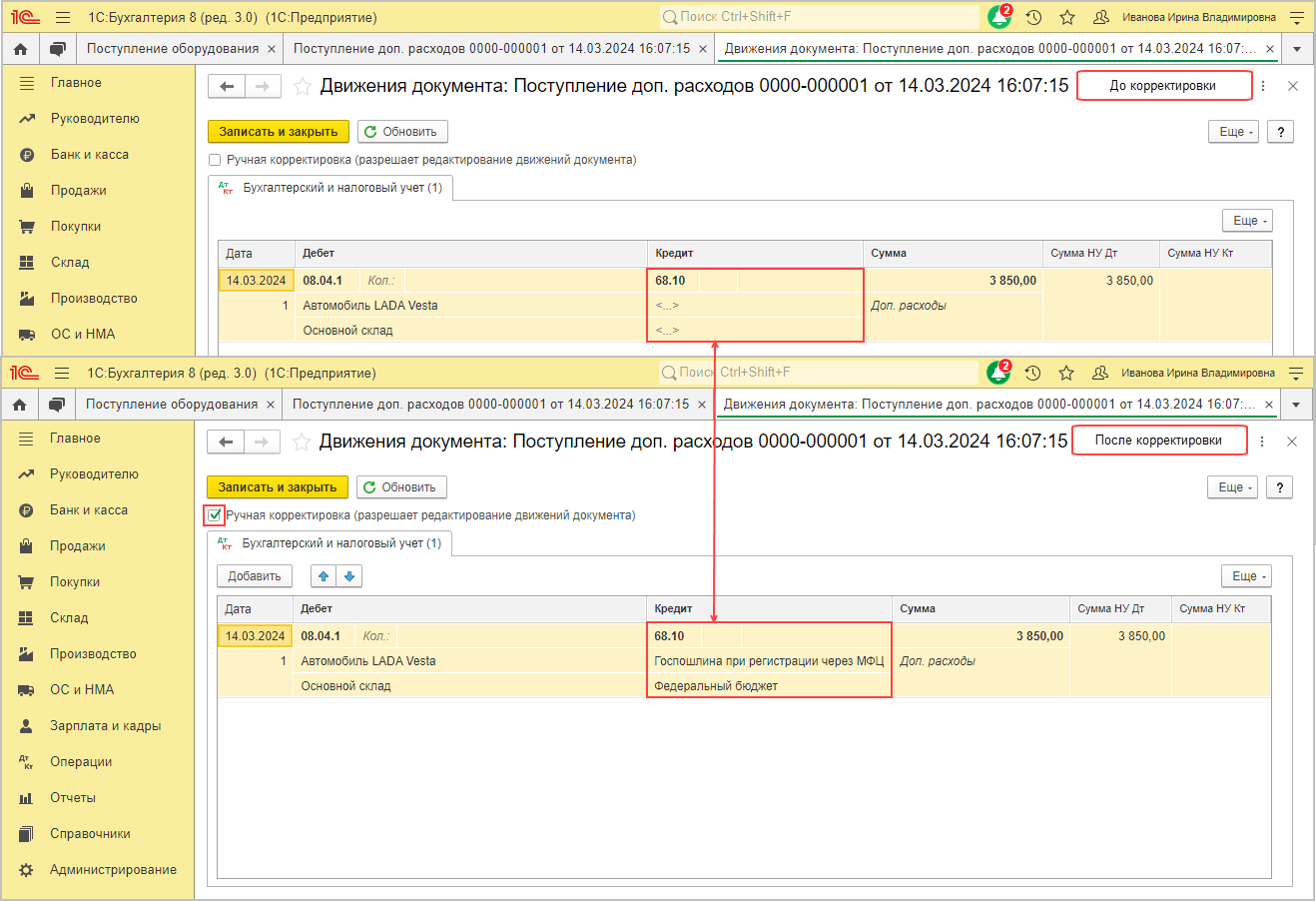Image resolution: width=1316 pixels, height=901 pixels.
Task: Select Госпошлина при регистрации через МФЦ cell
Action: click(770, 661)
